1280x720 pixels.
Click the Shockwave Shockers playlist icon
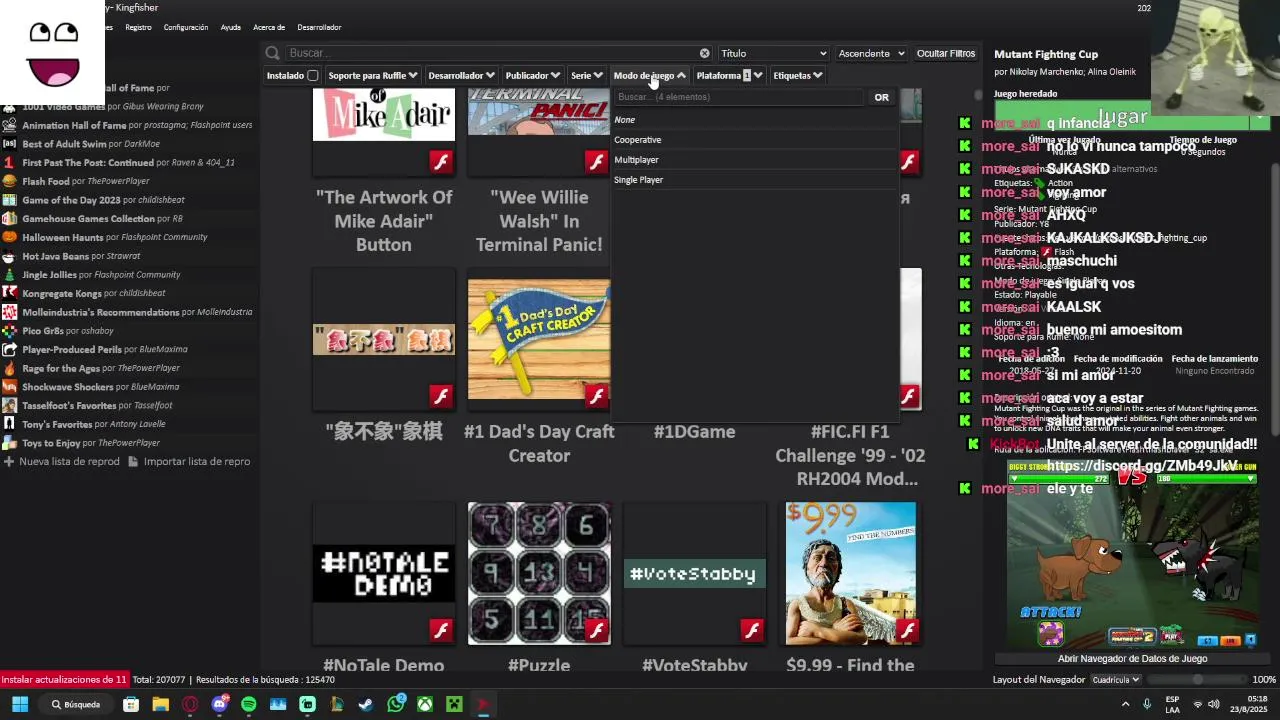click(x=9, y=387)
